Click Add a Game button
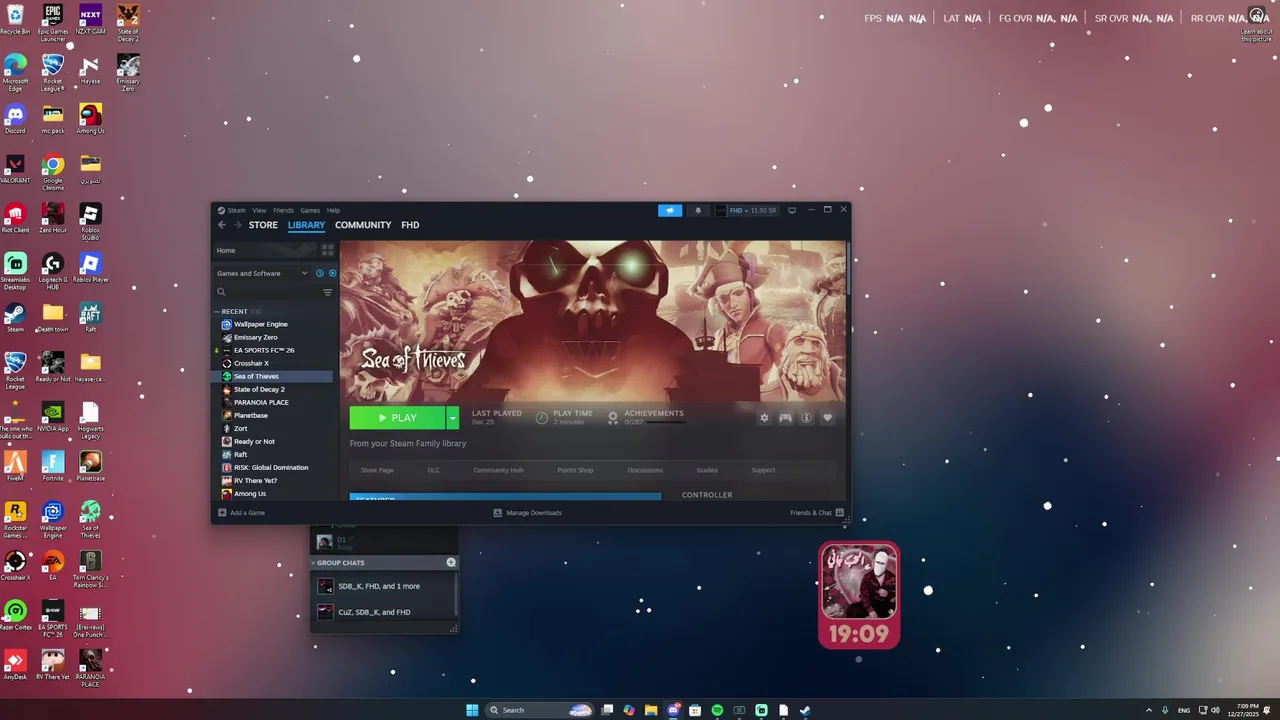This screenshot has height=720, width=1280. (241, 513)
